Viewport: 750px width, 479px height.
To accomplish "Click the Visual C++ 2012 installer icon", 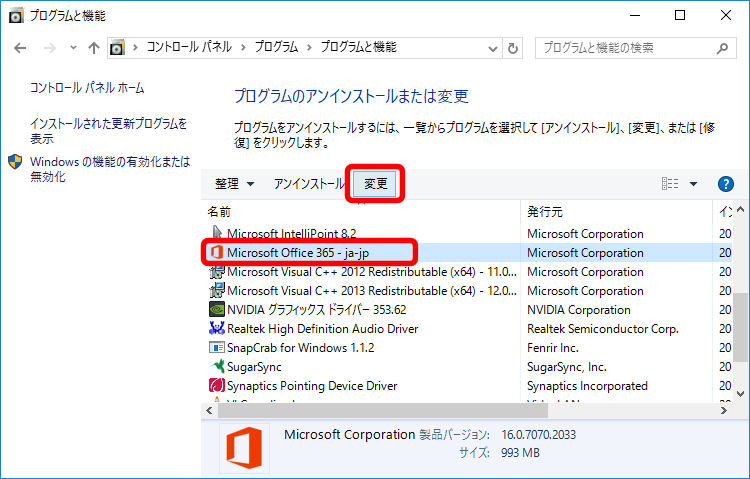I will coord(217,271).
